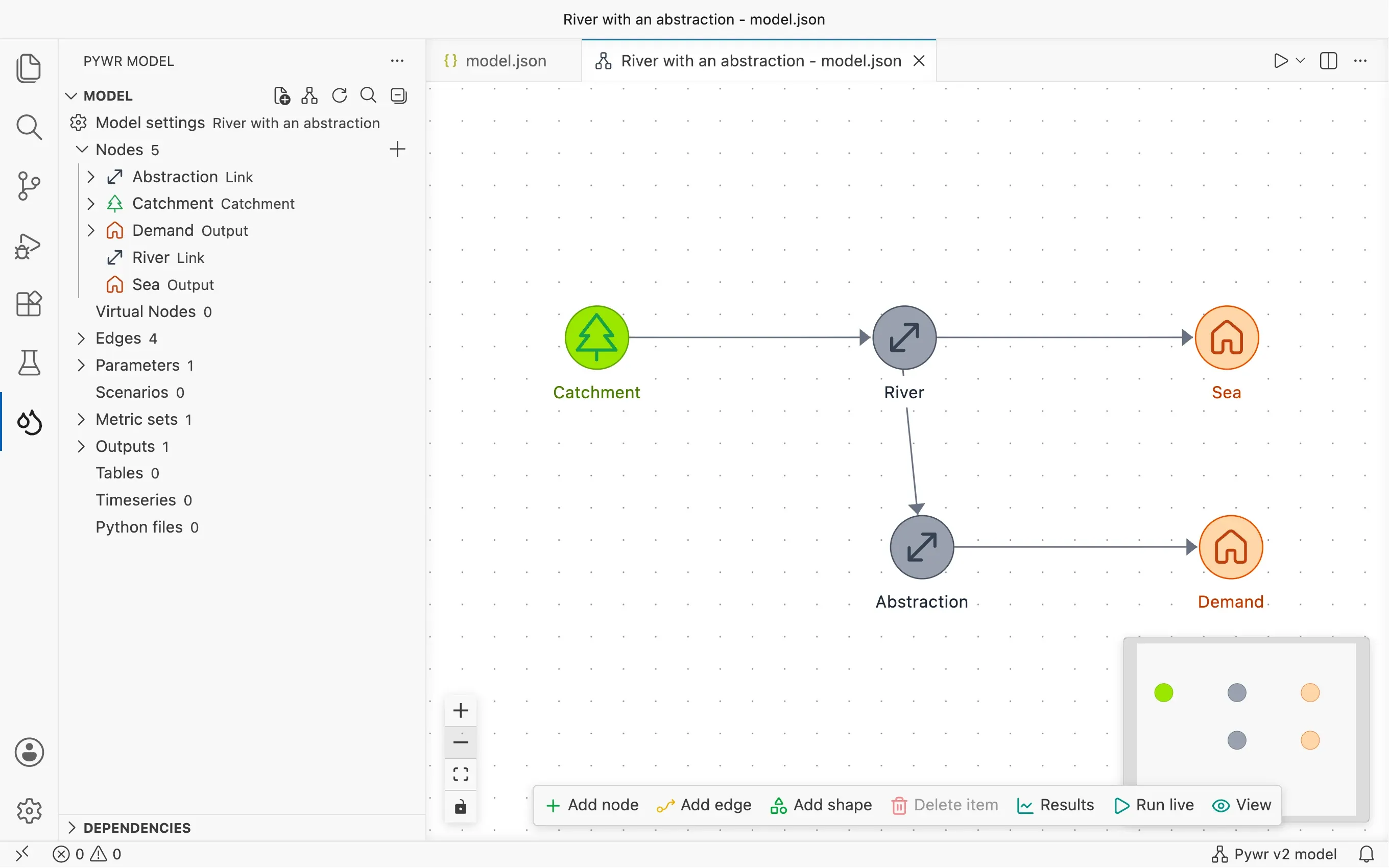Open editor more actions menu
Image resolution: width=1389 pixels, height=868 pixels.
coord(1360,61)
